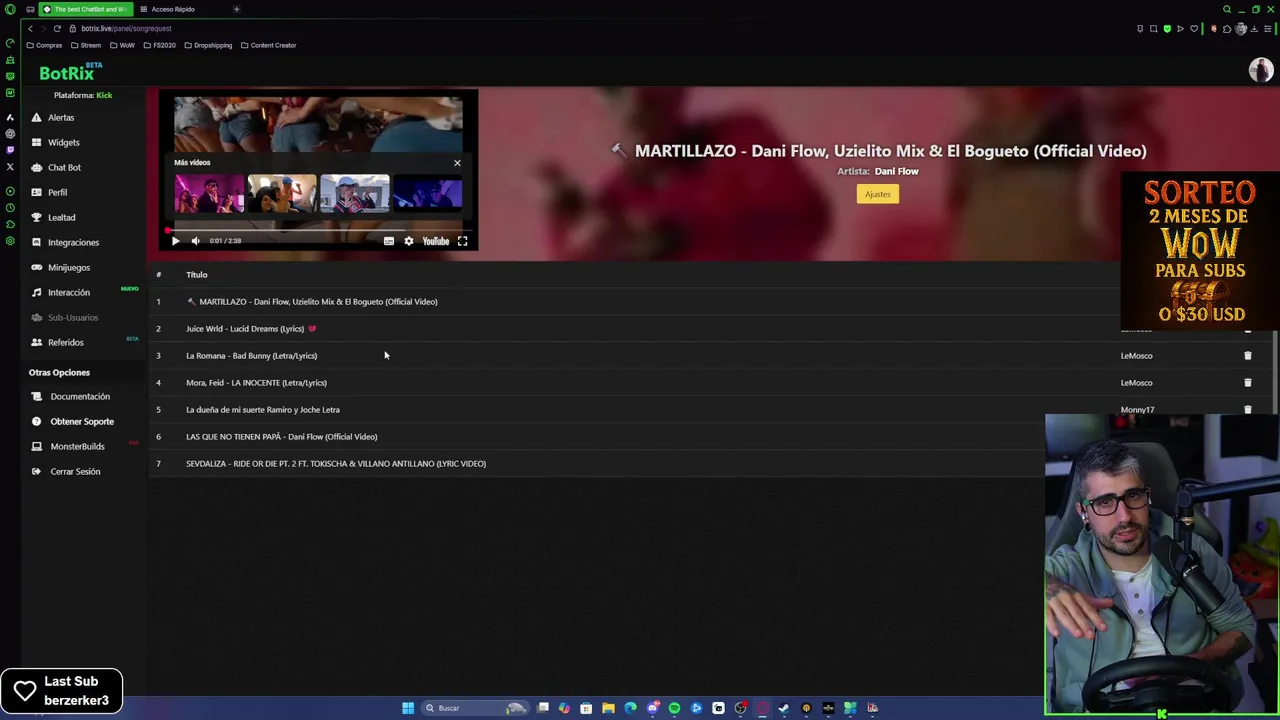Open the Interacción section

(x=68, y=292)
